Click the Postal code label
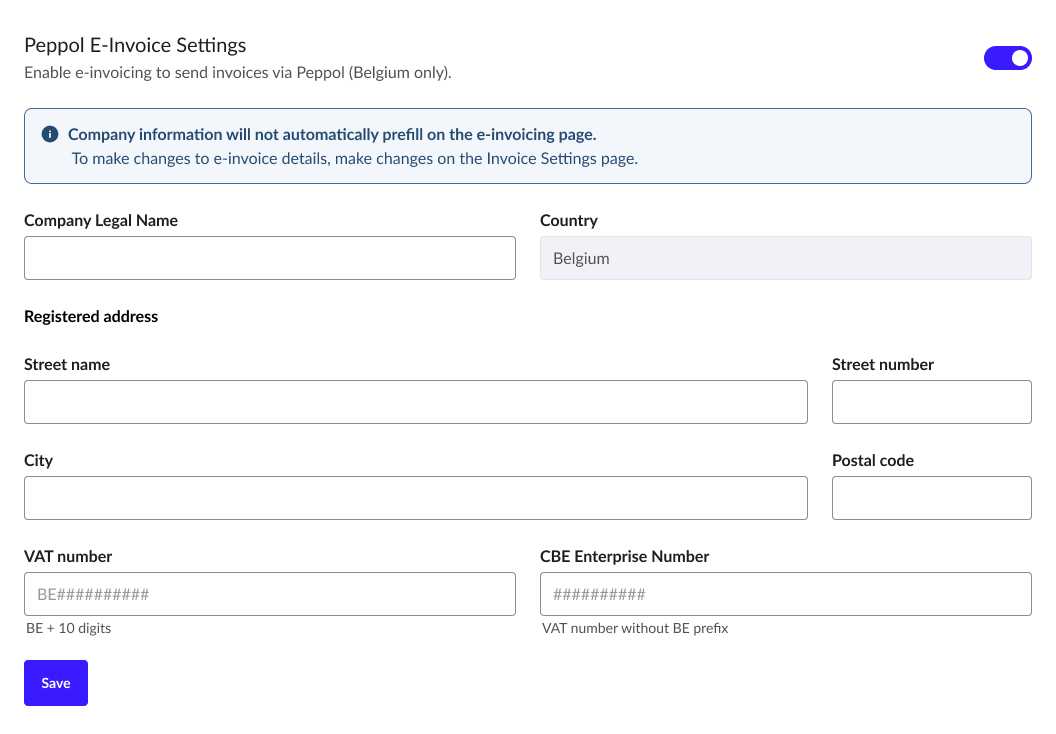The height and width of the screenshot is (734, 1056). [x=873, y=461]
